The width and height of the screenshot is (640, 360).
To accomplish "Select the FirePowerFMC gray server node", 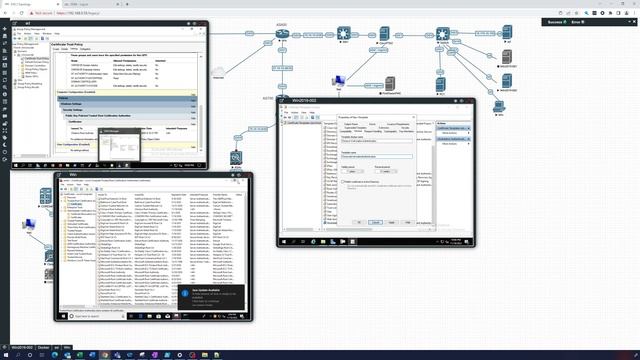I will (x=390, y=84).
